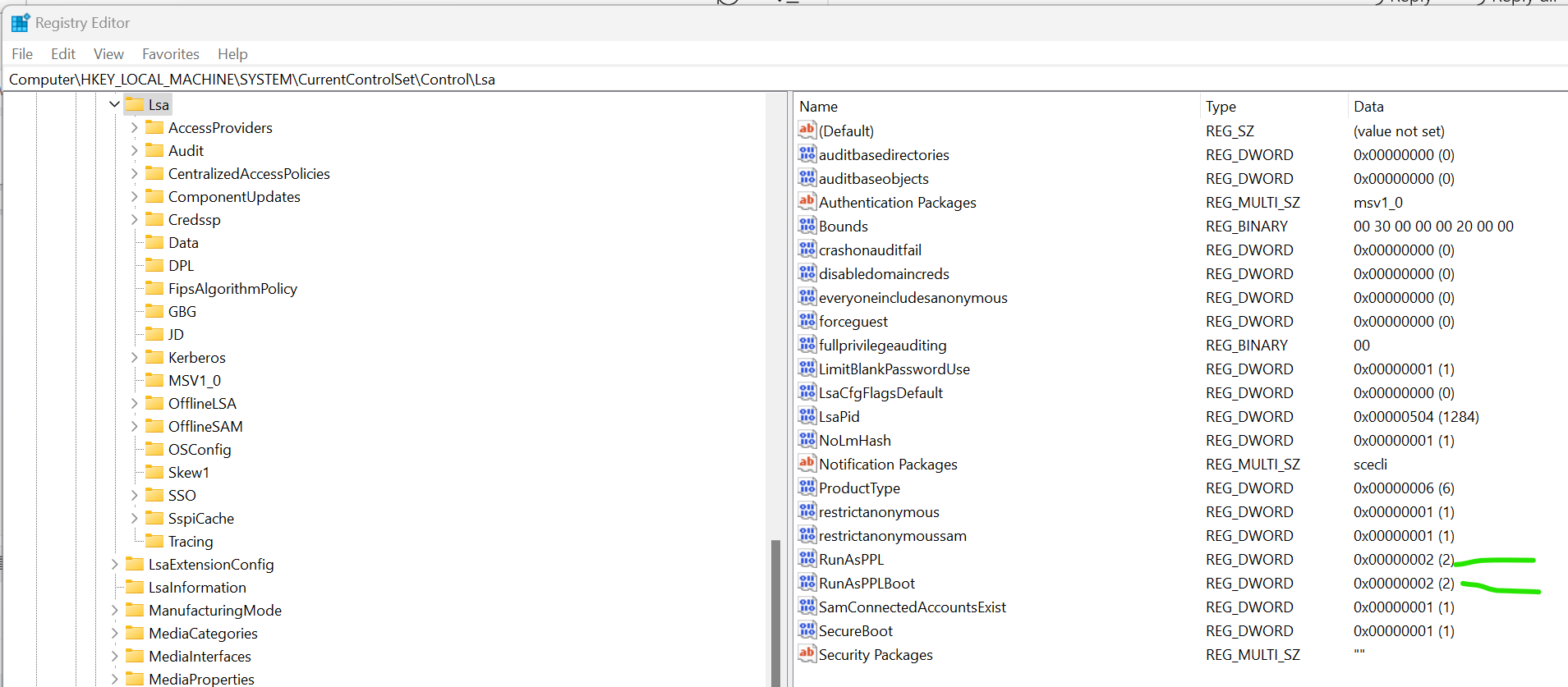Click the LsaCfgFlagsDefault value icon
Image resolution: width=1568 pixels, height=687 pixels.
[x=807, y=392]
